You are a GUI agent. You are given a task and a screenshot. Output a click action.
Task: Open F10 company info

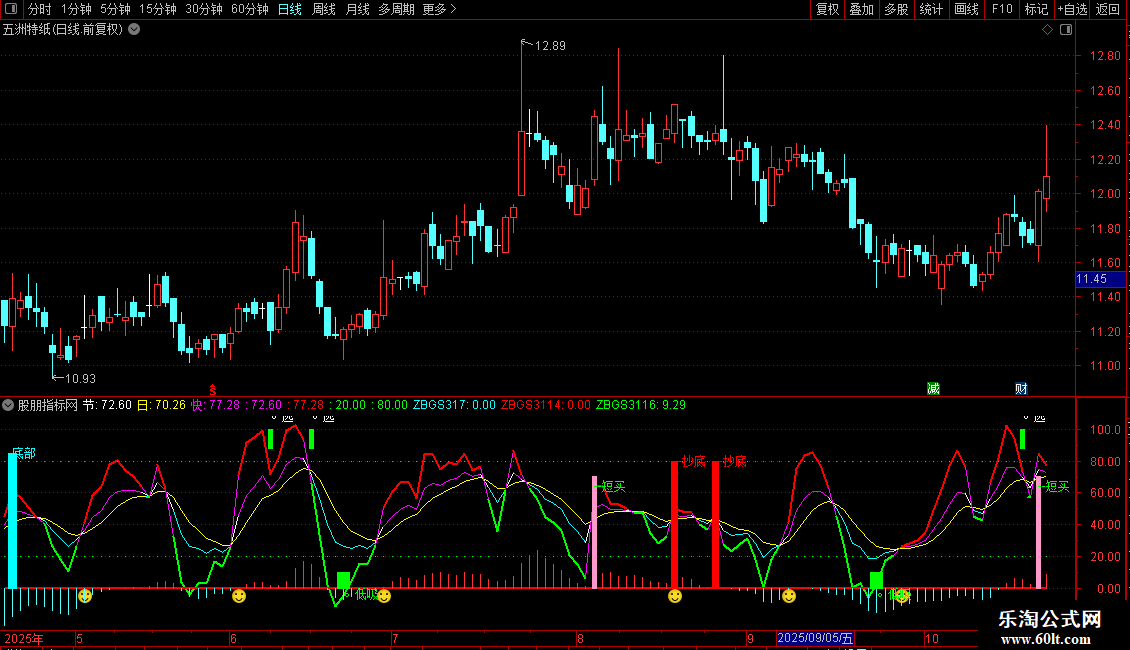click(x=1002, y=9)
